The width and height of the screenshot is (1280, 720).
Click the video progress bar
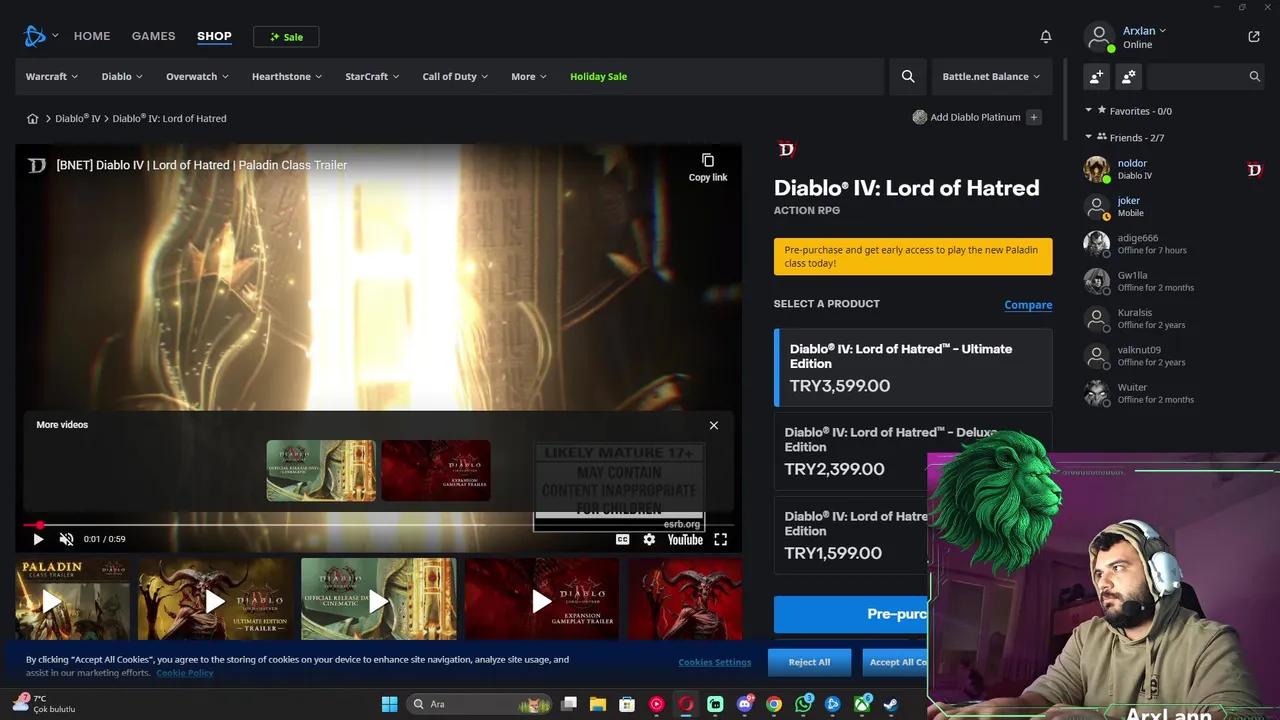pos(379,524)
